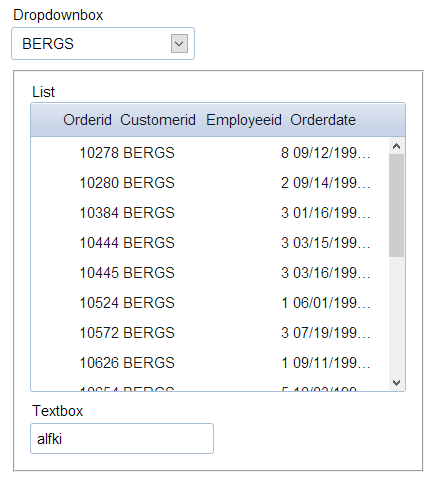Viewport: 435px width, 487px height.
Task: Click the list's vertical scrollbar thumb
Action: click(x=396, y=205)
